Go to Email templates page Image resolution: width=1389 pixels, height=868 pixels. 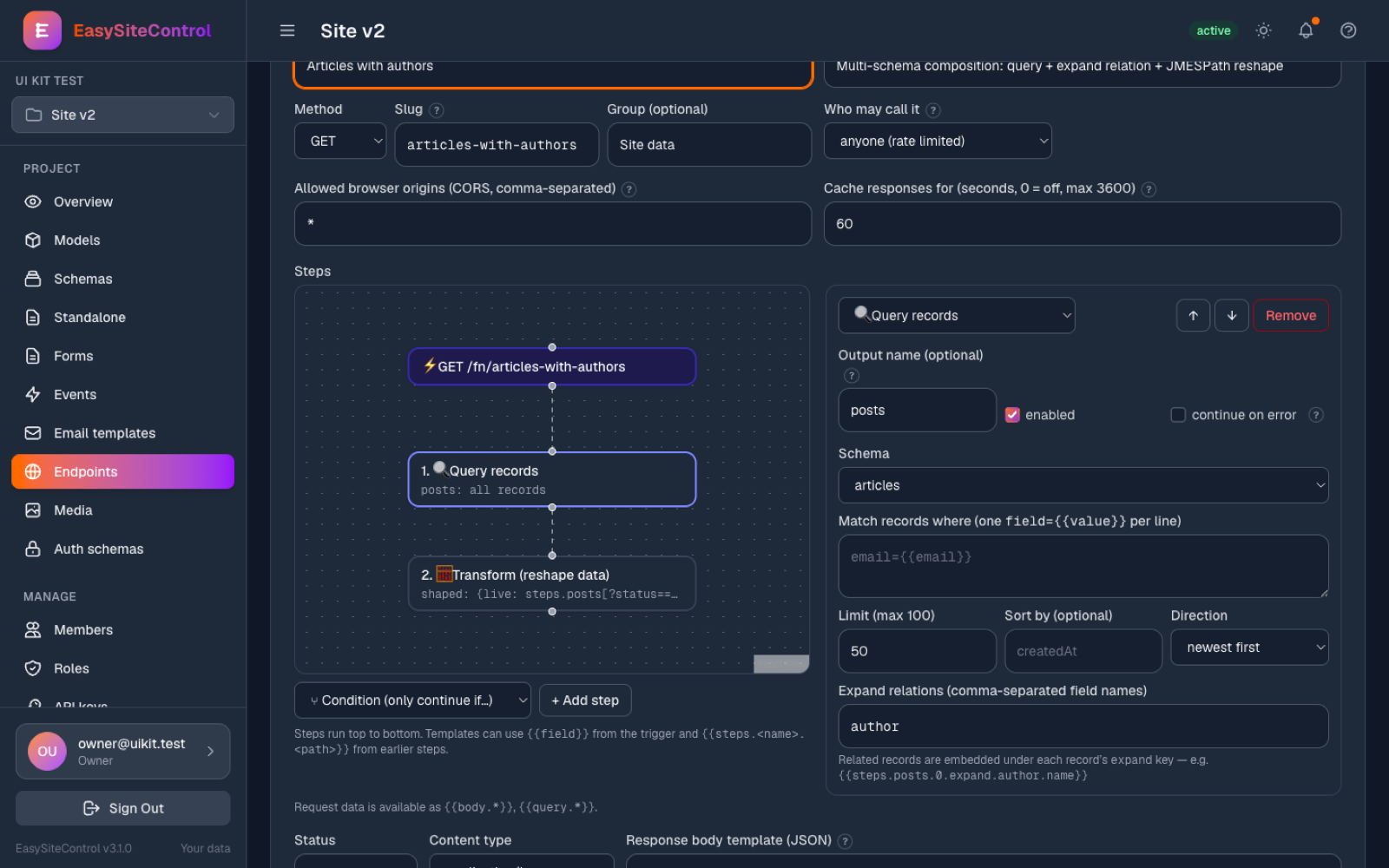coord(122,433)
